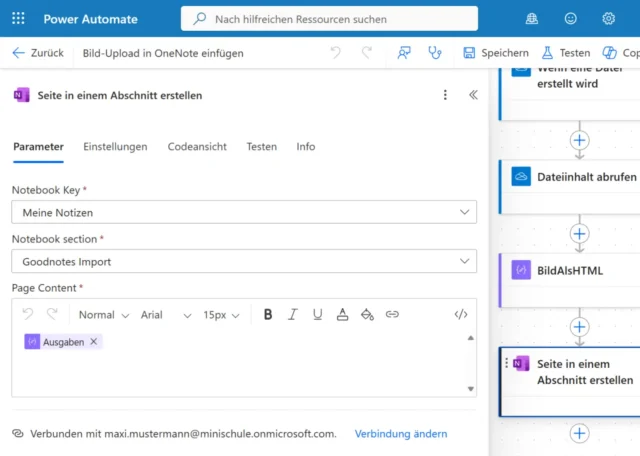Click the Speichern button
Viewport: 640px width, 456px height.
coord(496,53)
